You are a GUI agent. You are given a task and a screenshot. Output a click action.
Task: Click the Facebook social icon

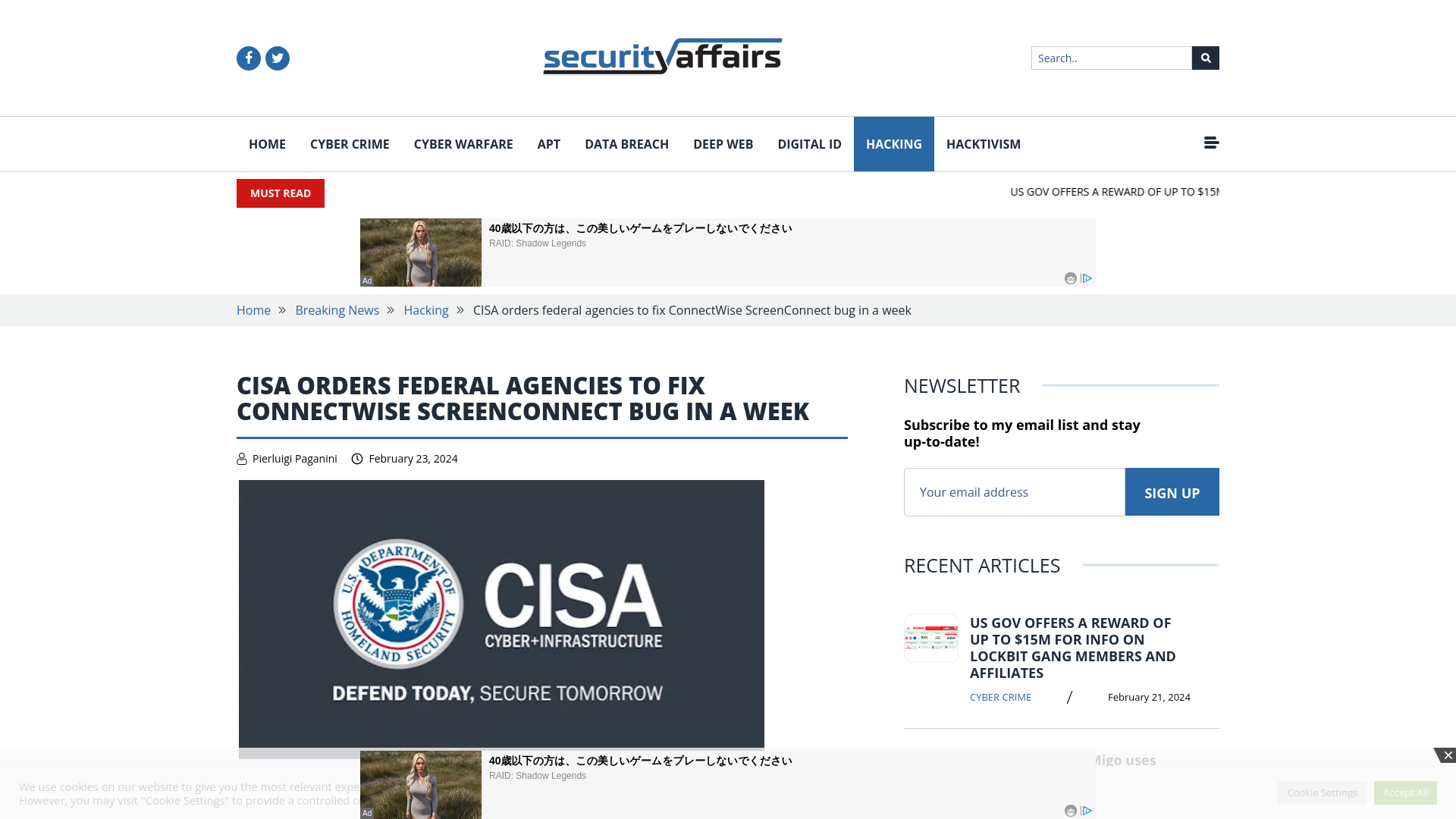(x=248, y=57)
